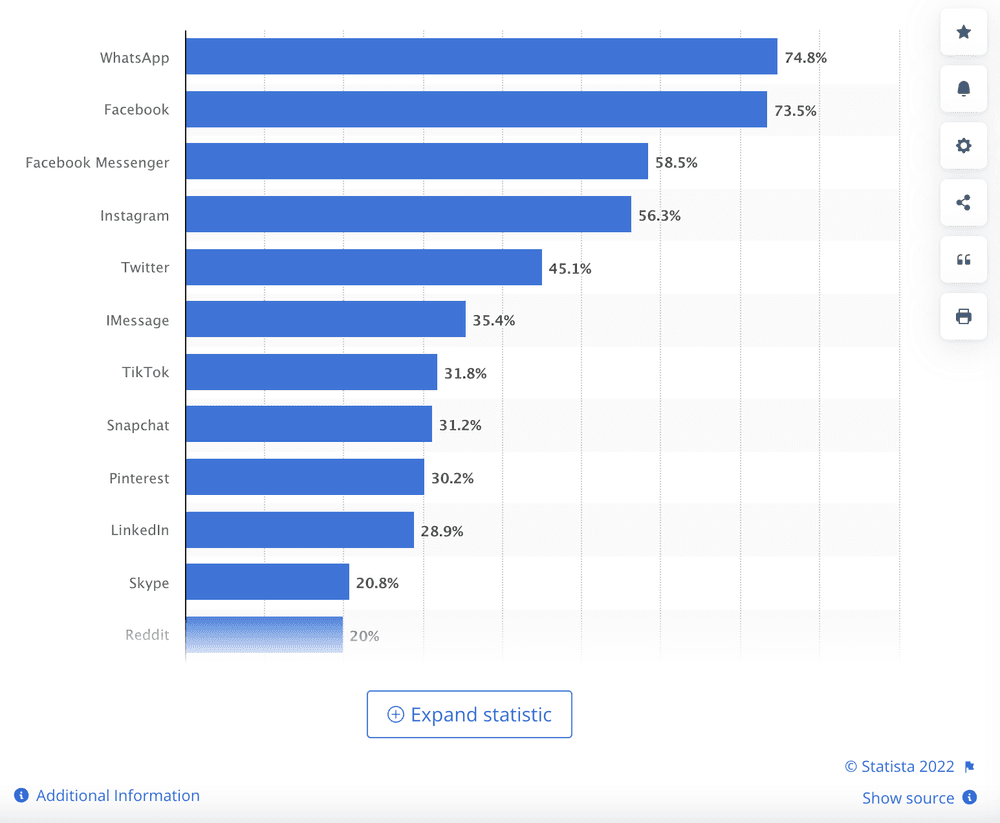The height and width of the screenshot is (823, 1000).
Task: Open the settings gear icon
Action: pos(963,145)
